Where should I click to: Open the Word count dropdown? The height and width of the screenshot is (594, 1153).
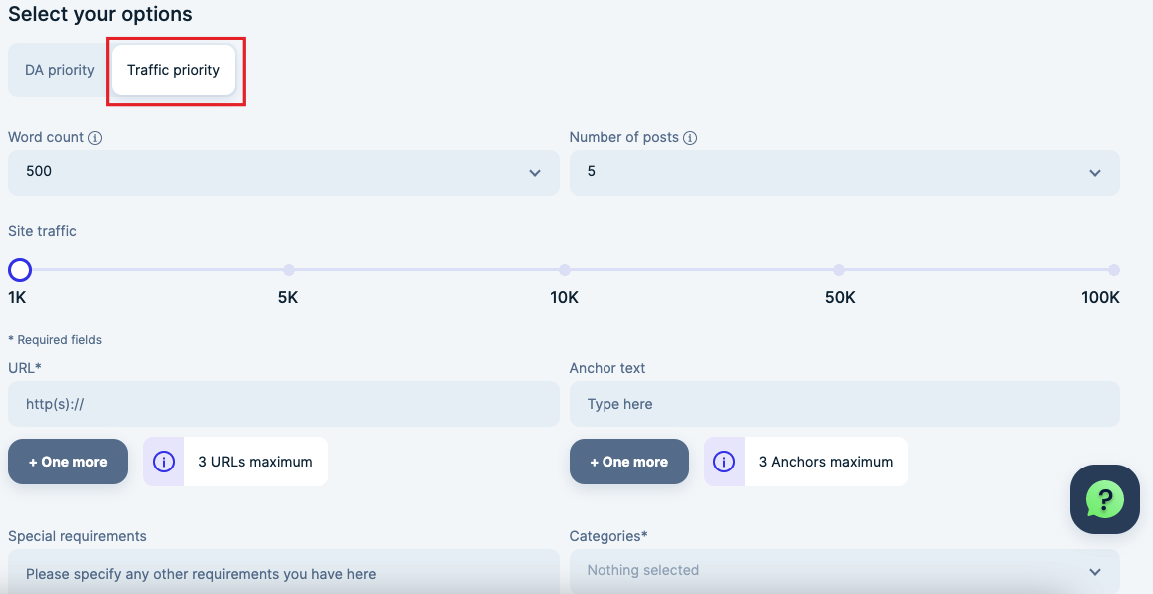coord(283,172)
